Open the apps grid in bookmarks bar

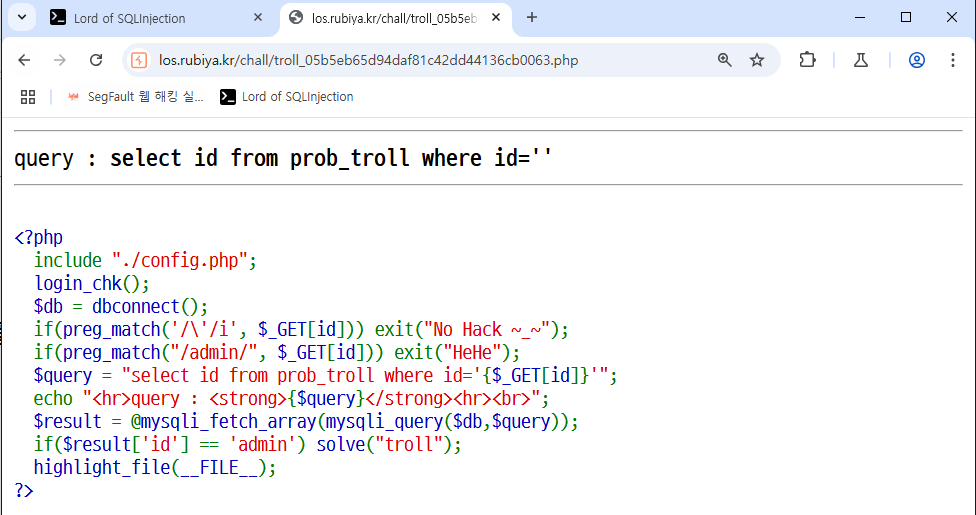(x=28, y=97)
